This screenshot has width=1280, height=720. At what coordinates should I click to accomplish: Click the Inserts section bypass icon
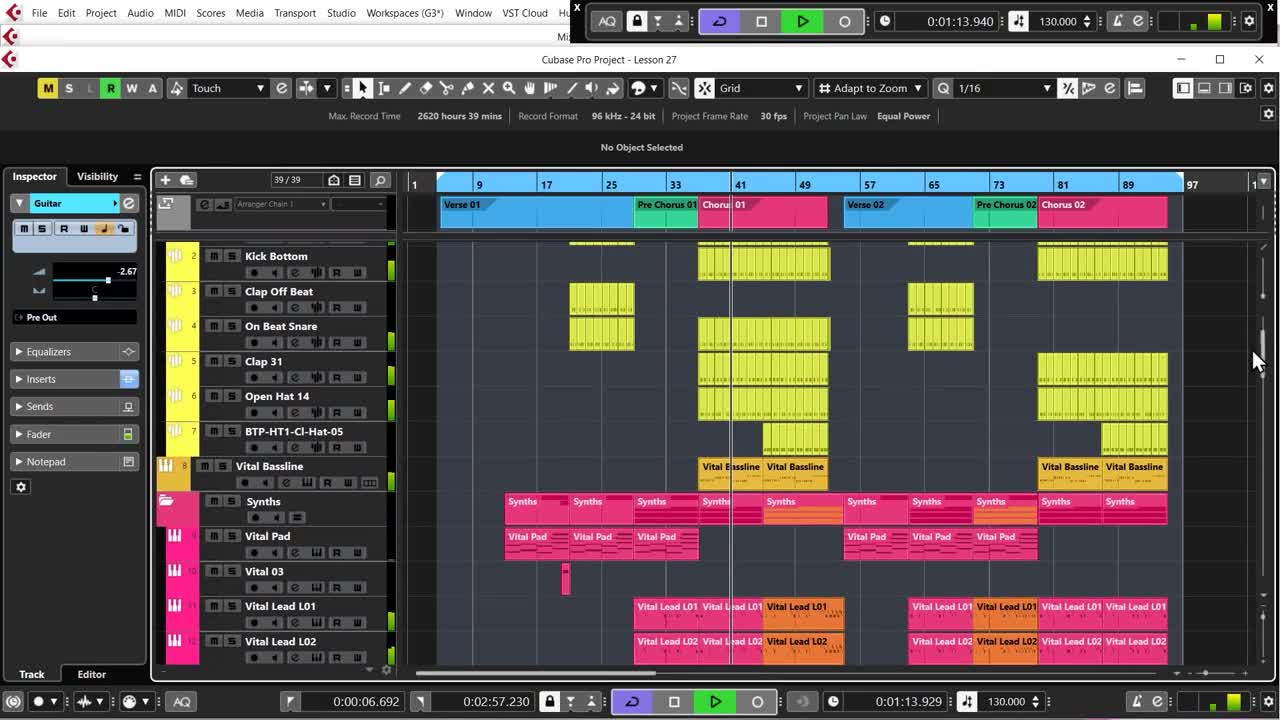[128, 379]
